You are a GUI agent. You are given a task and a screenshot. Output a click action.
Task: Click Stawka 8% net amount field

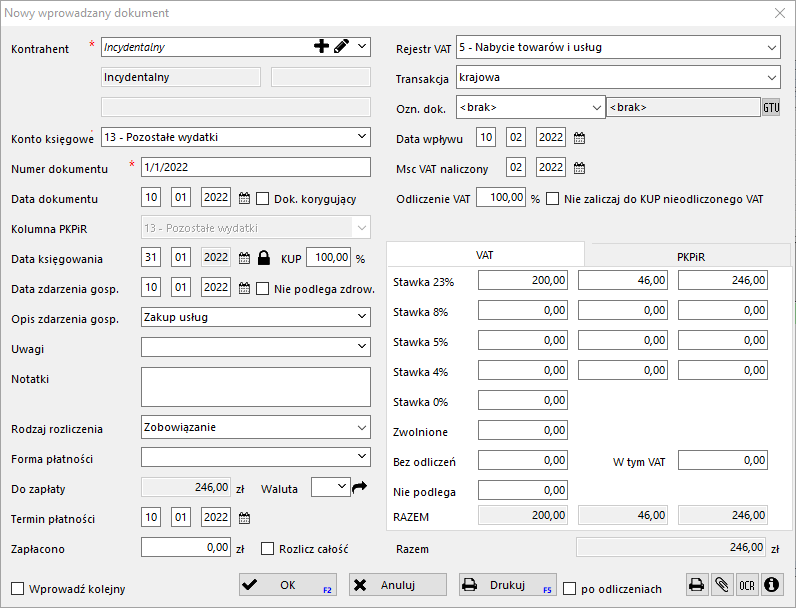522,310
